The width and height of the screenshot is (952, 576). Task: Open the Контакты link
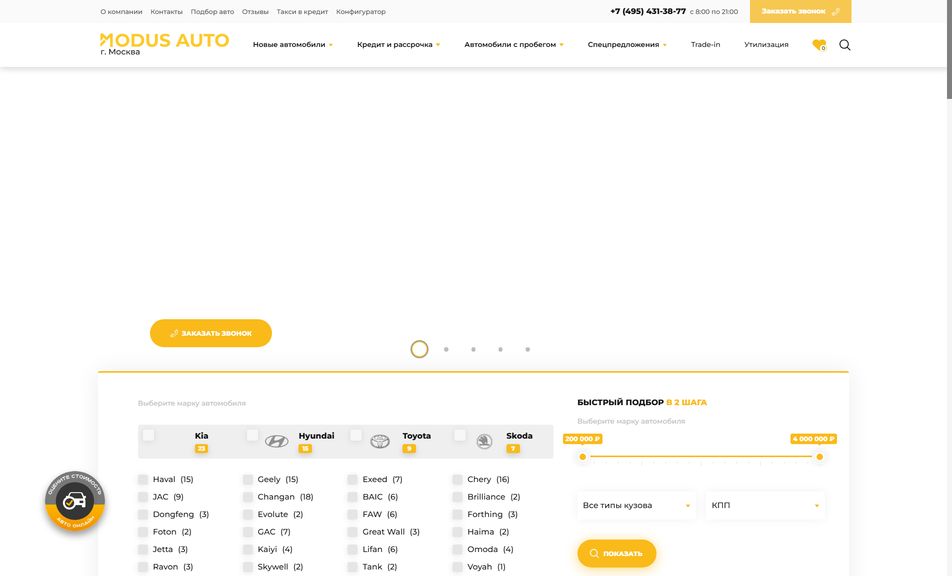coord(166,12)
